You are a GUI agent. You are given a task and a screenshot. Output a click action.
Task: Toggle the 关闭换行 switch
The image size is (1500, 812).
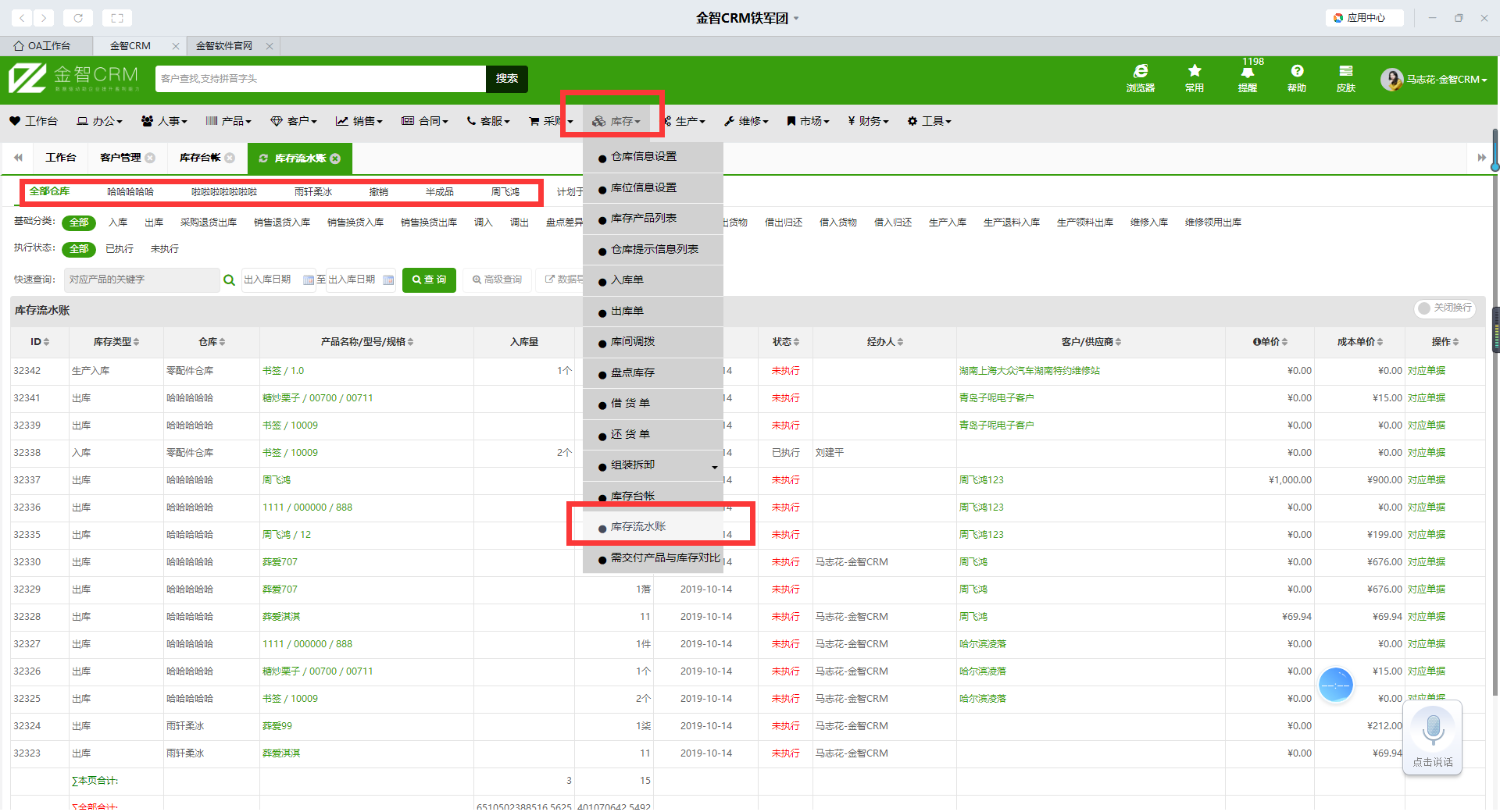pos(1445,308)
